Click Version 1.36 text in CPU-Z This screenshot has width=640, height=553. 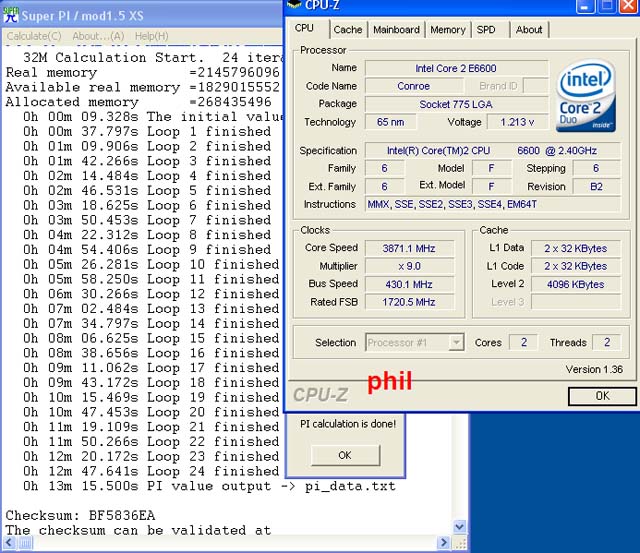594,369
